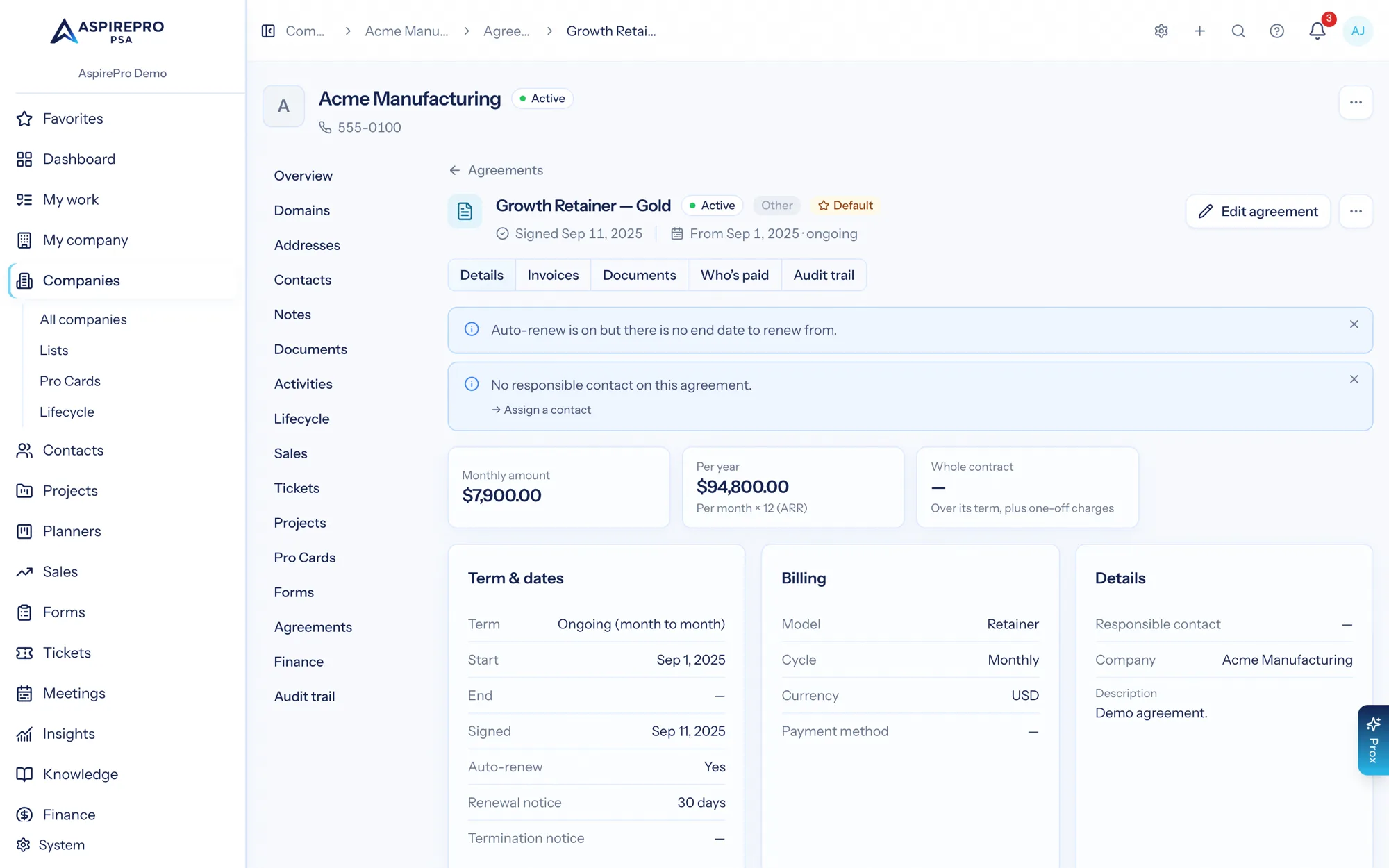Open the search magnifier icon
1389x868 pixels.
1238,31
